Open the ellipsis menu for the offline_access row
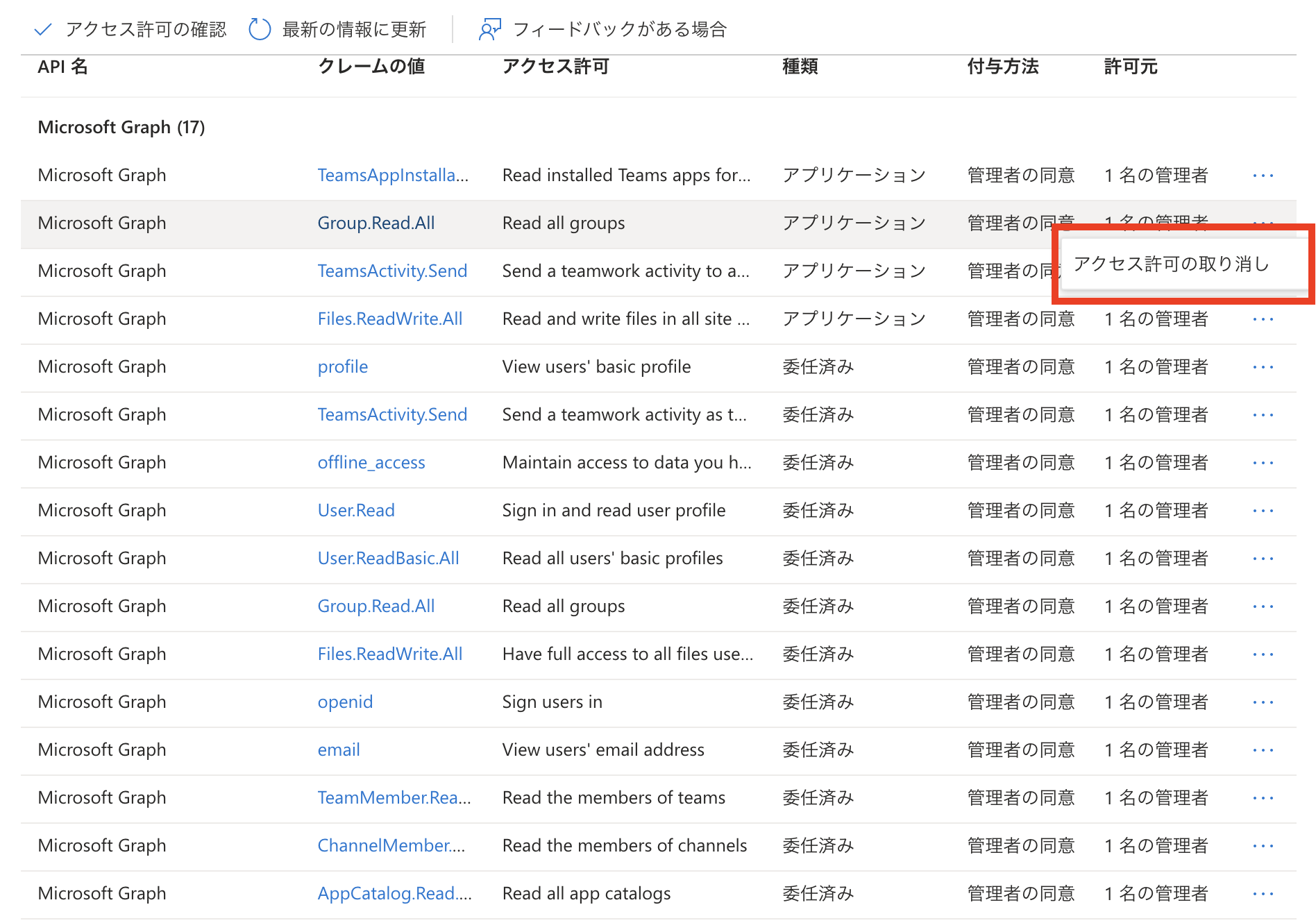The height and width of the screenshot is (923, 1316). tap(1263, 463)
